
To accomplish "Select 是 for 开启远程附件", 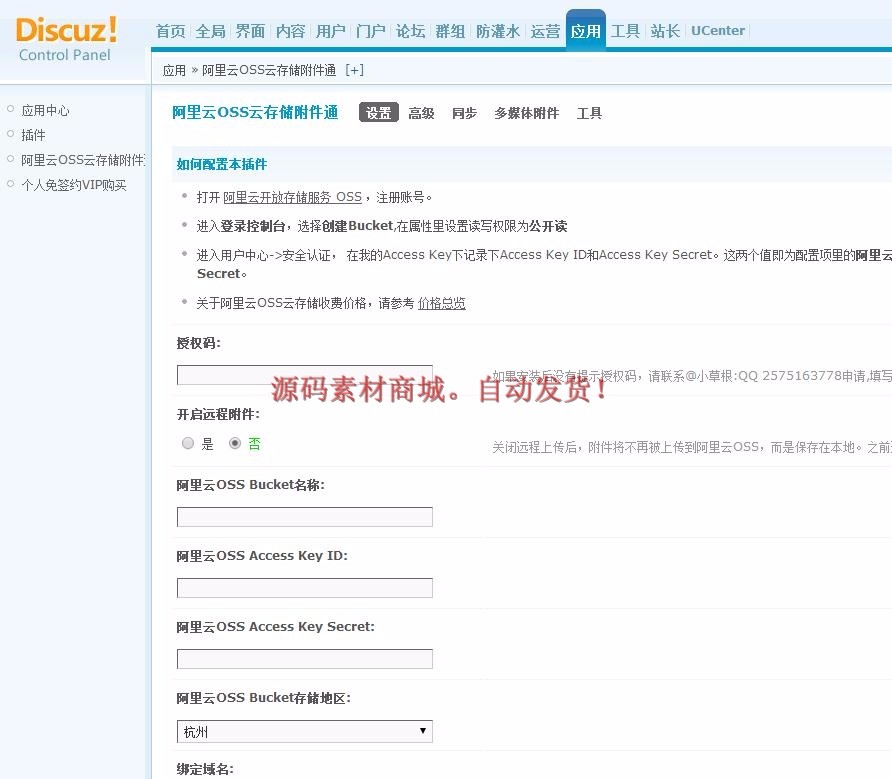I will [188, 443].
